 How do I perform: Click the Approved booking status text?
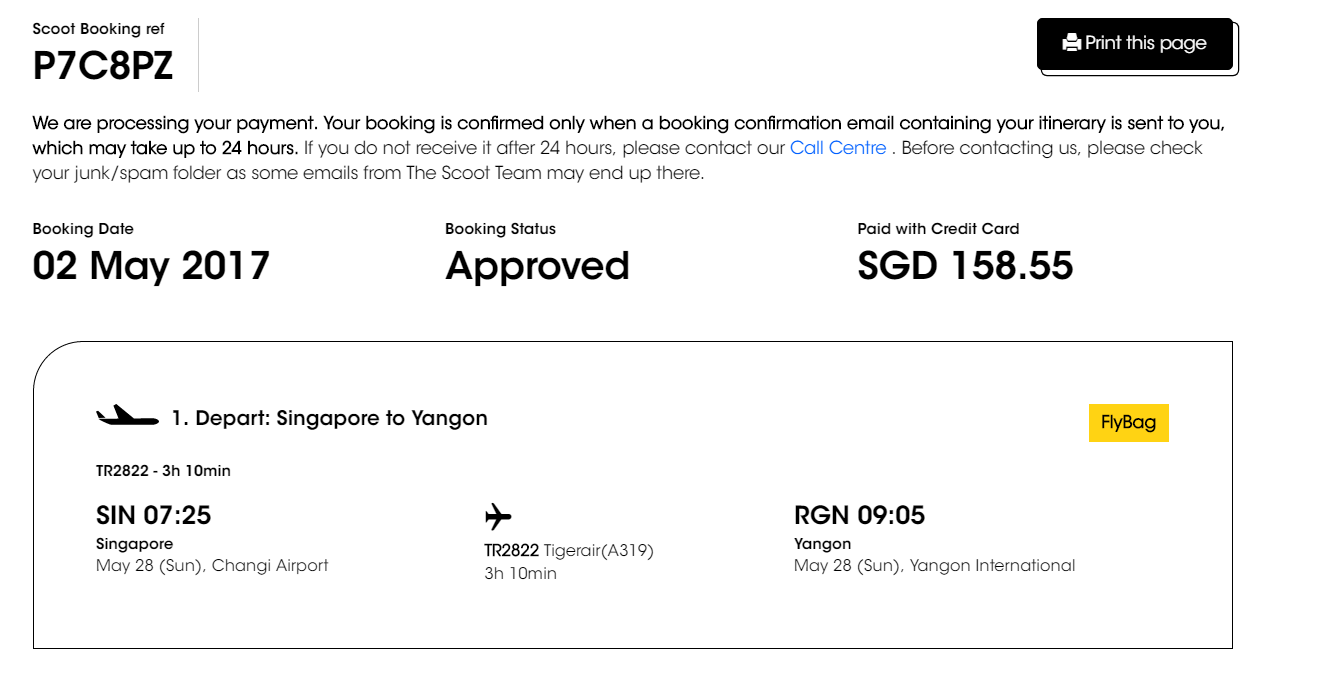click(537, 266)
